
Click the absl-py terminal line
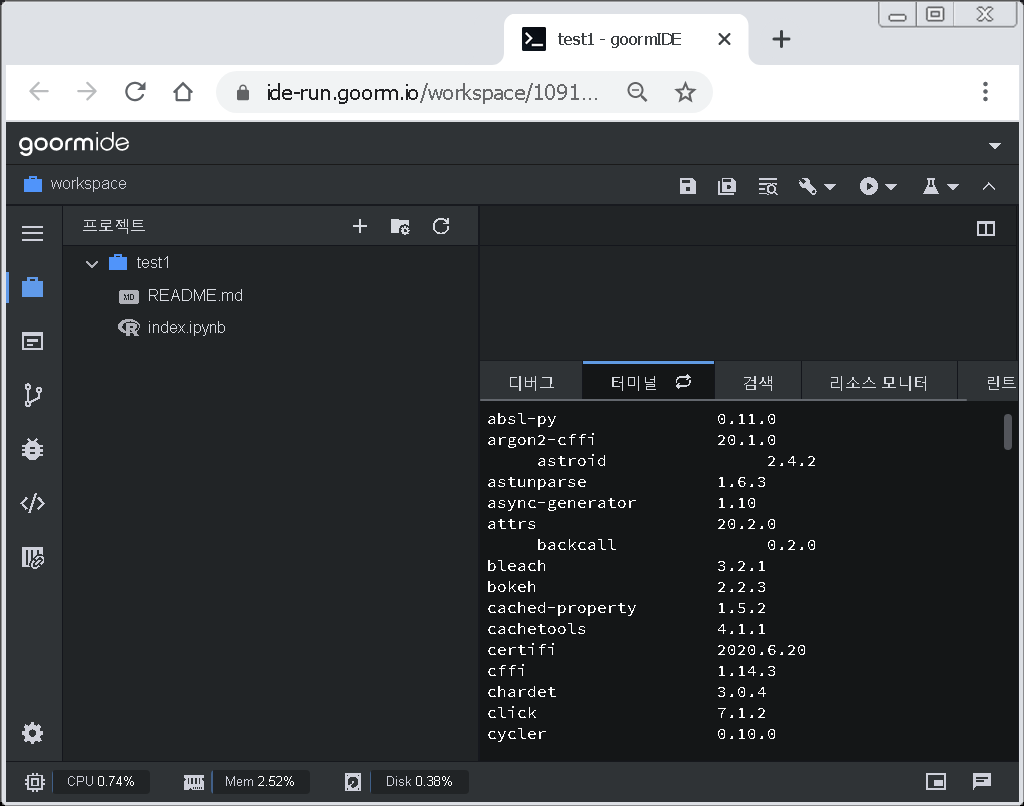tap(632, 419)
